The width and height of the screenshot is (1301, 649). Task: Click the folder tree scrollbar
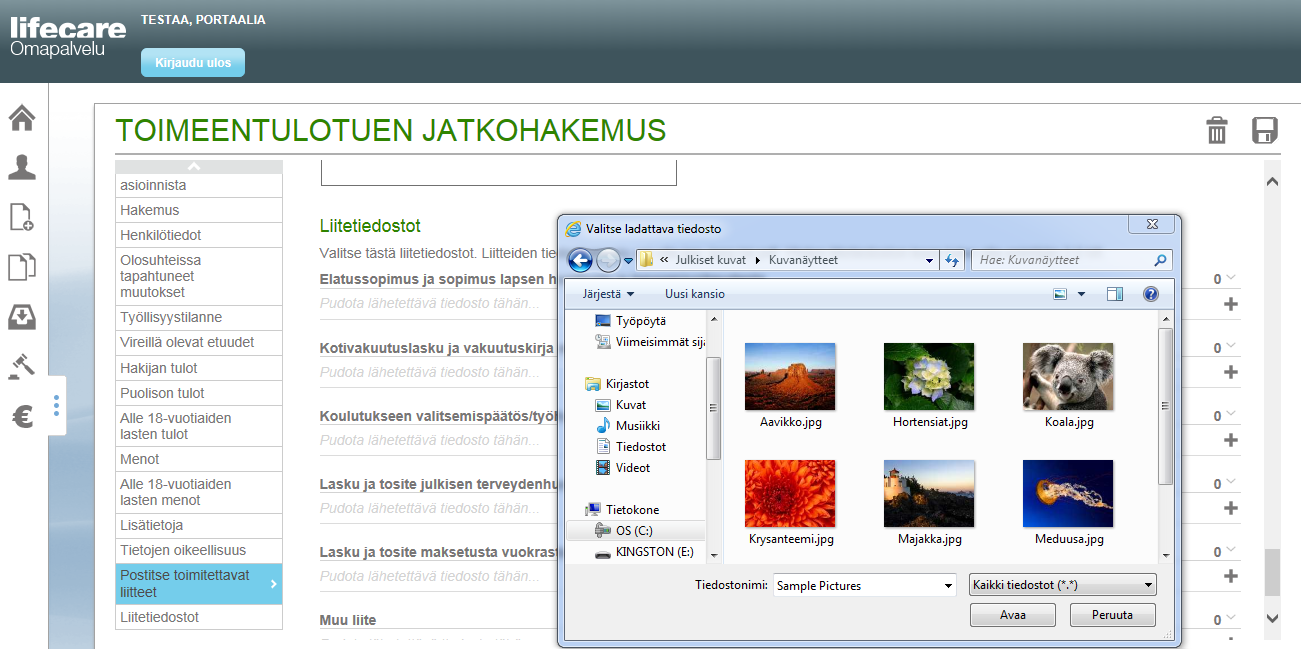[x=713, y=407]
